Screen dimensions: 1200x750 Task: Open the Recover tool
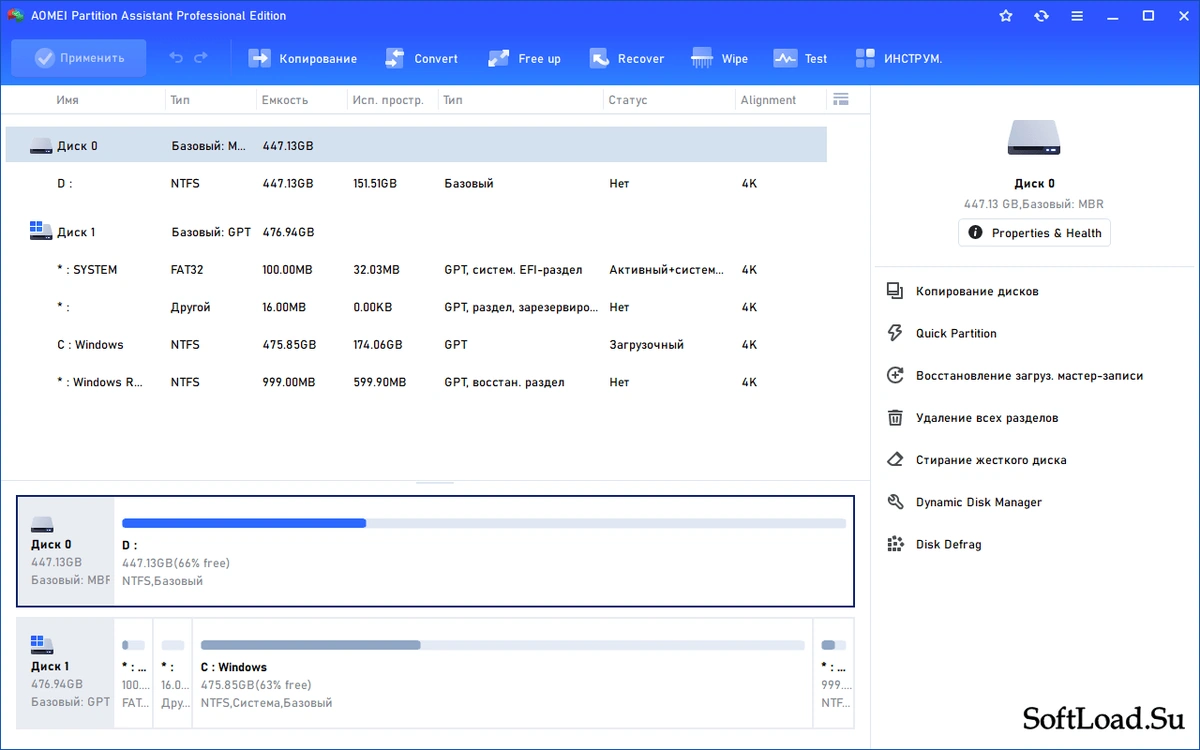coord(627,58)
